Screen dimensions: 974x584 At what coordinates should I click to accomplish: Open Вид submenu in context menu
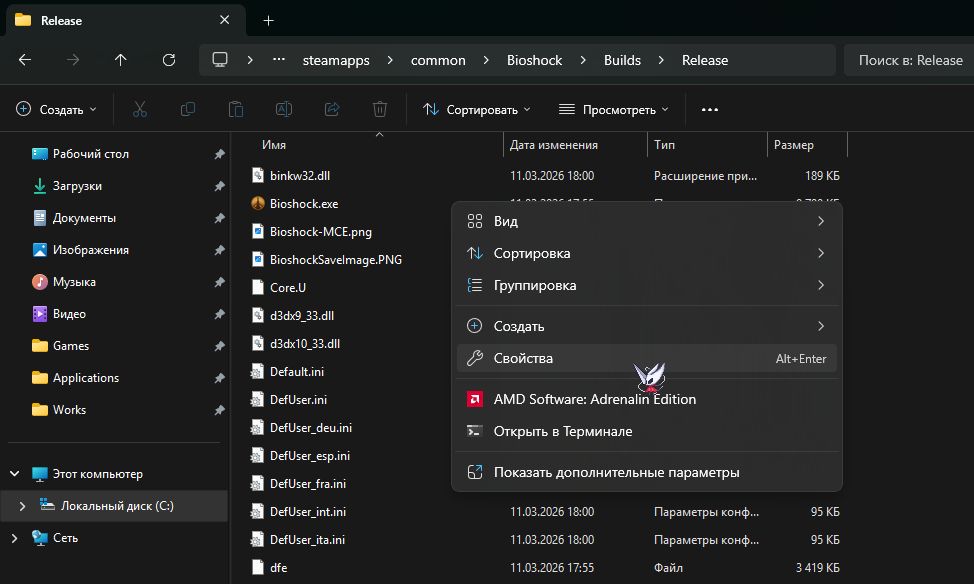(x=647, y=221)
